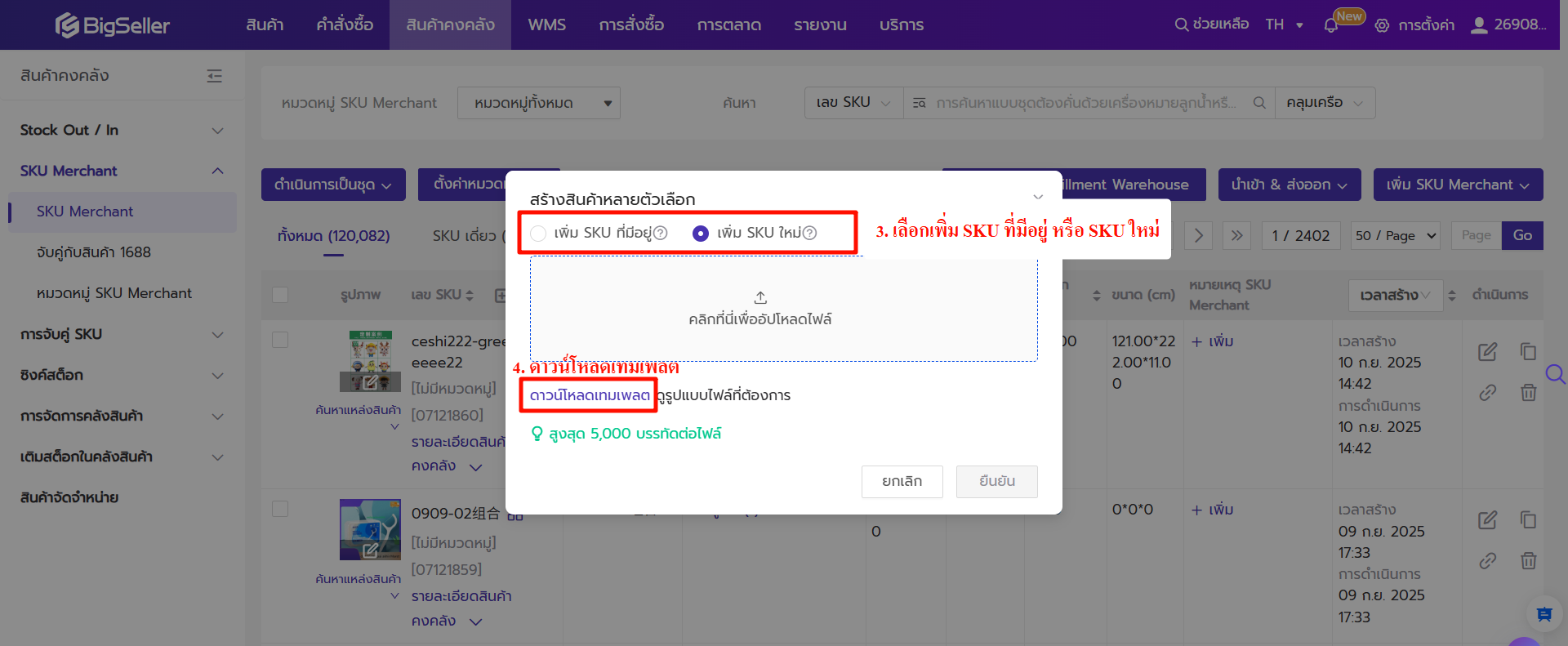
Task: Open นำเข้า & ส่งออก button
Action: pos(1290,185)
